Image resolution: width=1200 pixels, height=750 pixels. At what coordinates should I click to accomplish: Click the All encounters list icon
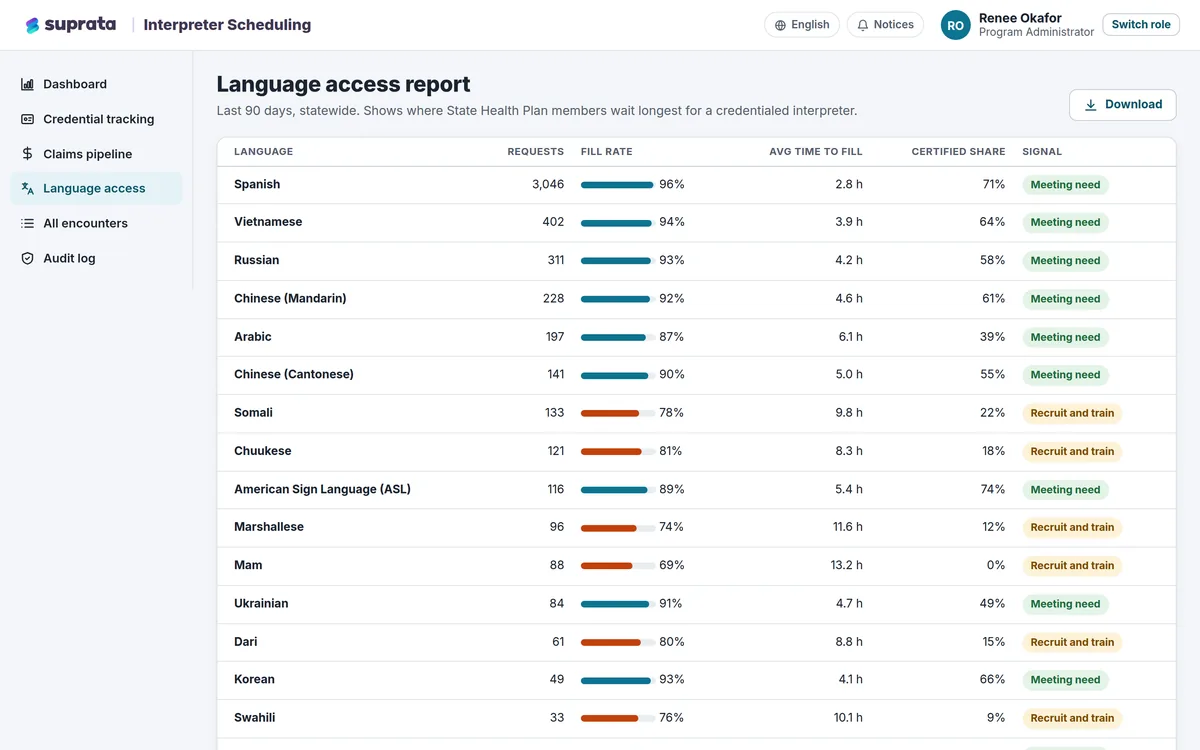pyautogui.click(x=28, y=223)
